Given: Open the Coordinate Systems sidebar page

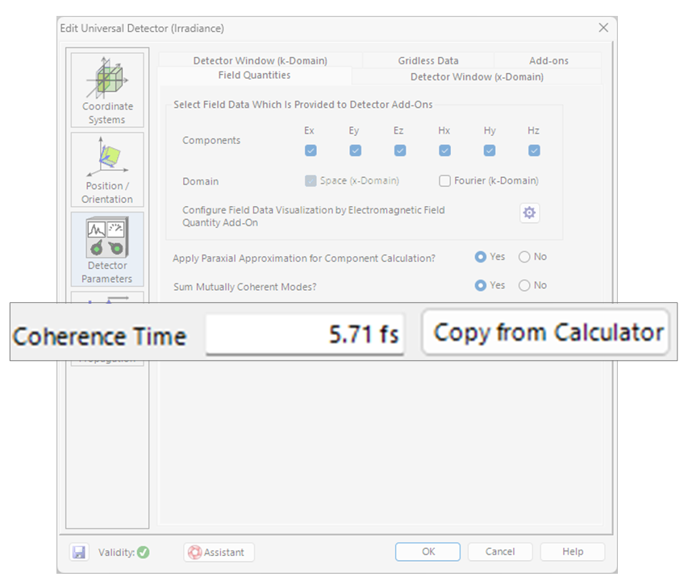Looking at the screenshot, I should [x=107, y=90].
